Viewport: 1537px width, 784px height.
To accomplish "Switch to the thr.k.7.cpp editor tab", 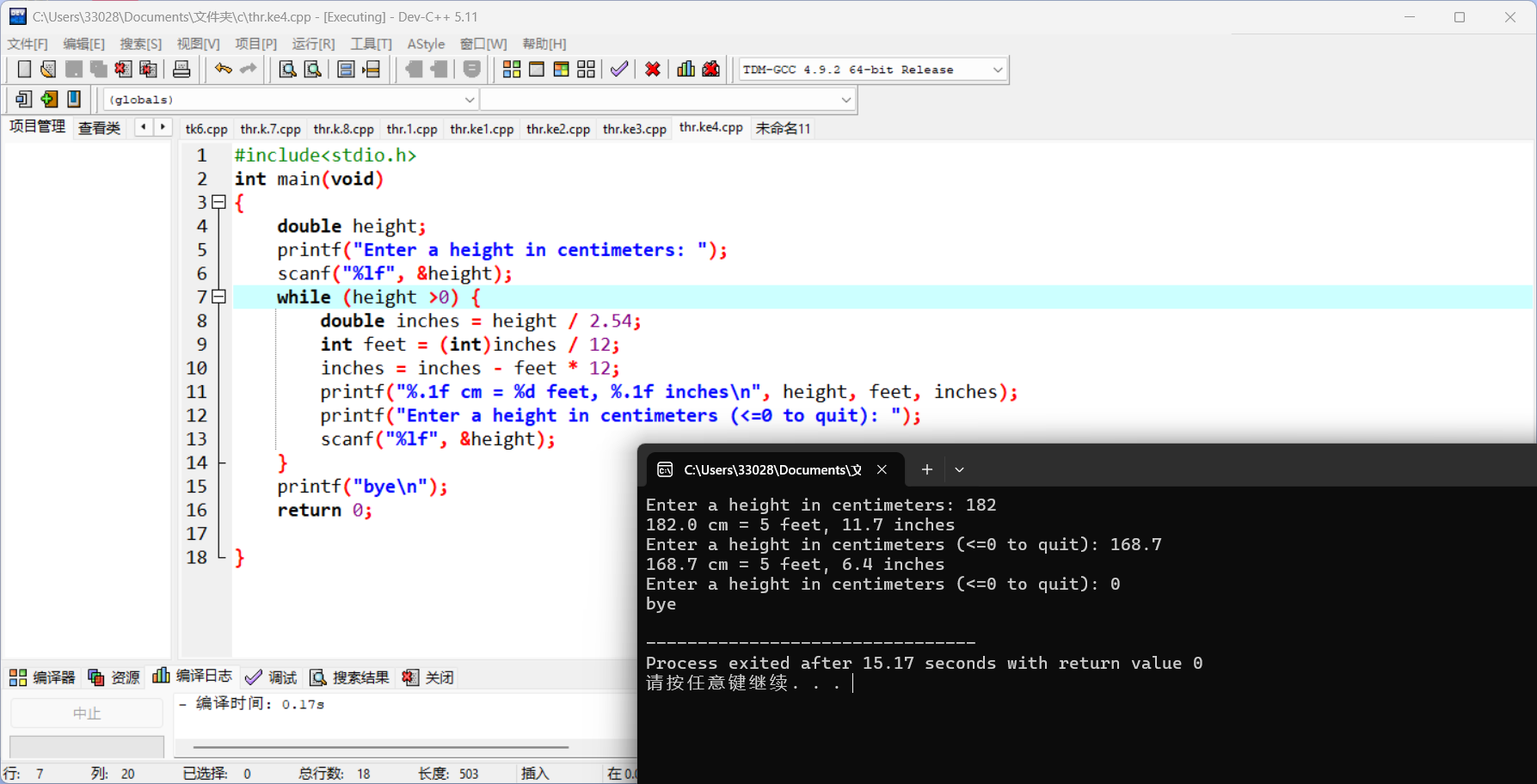I will (270, 129).
